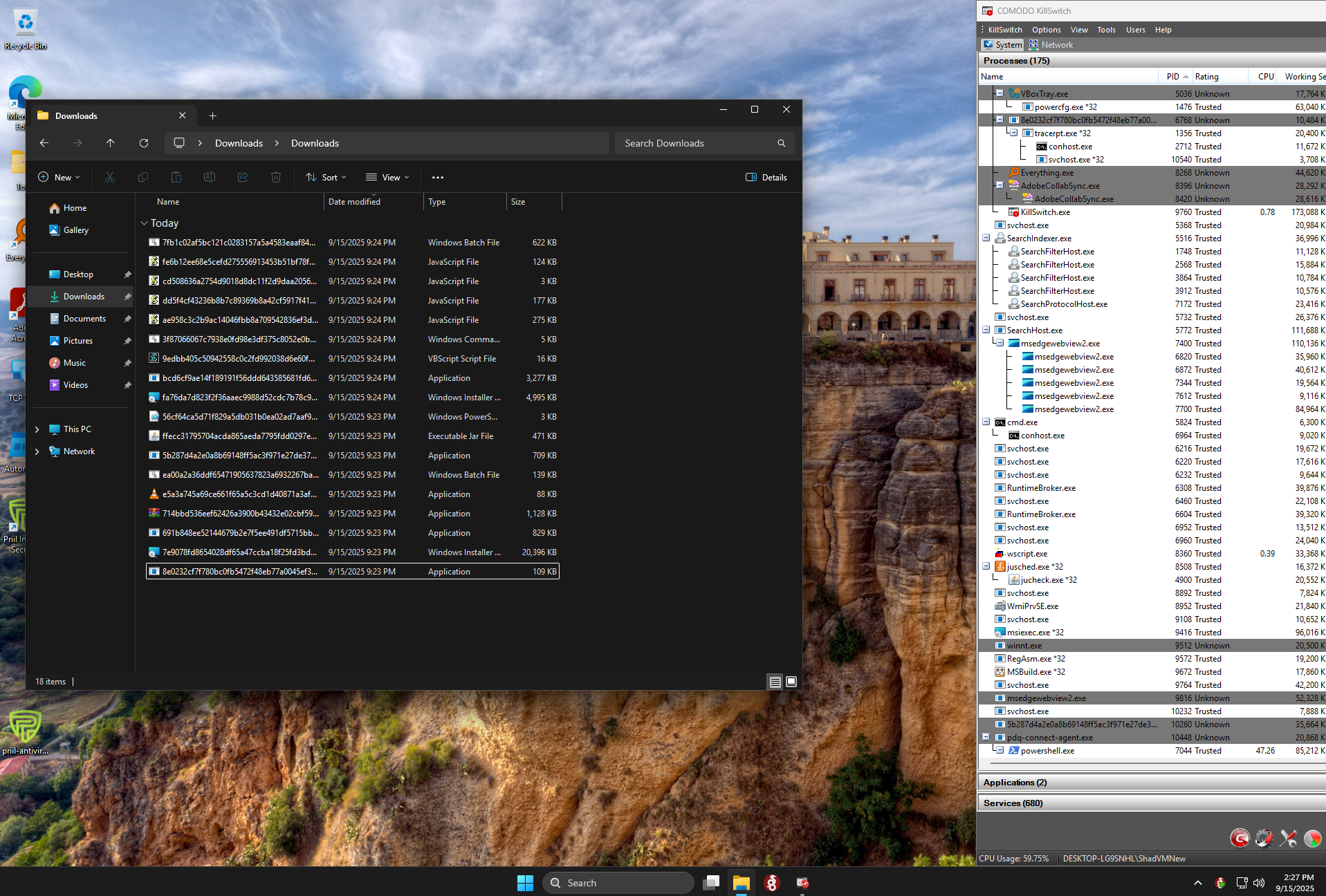
Task: Switch to the Network tab in KillSwitch
Action: point(1051,45)
